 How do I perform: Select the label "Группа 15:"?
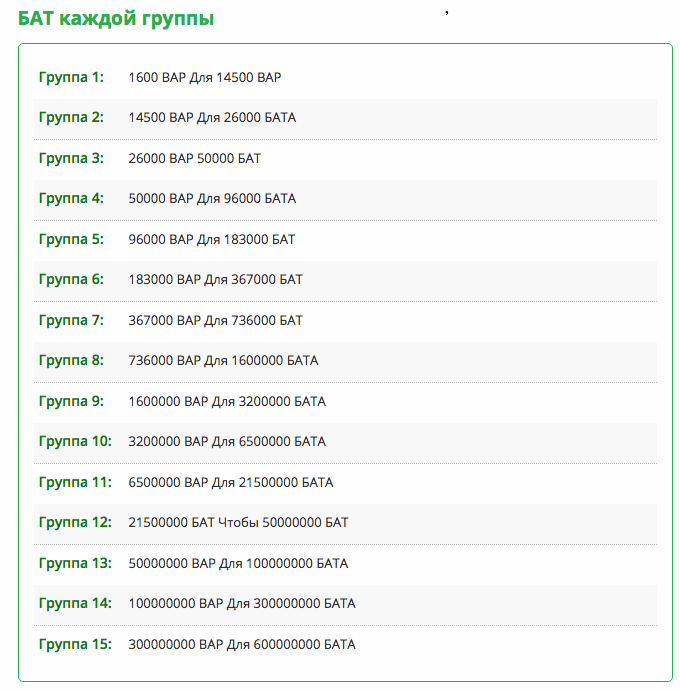pos(75,644)
